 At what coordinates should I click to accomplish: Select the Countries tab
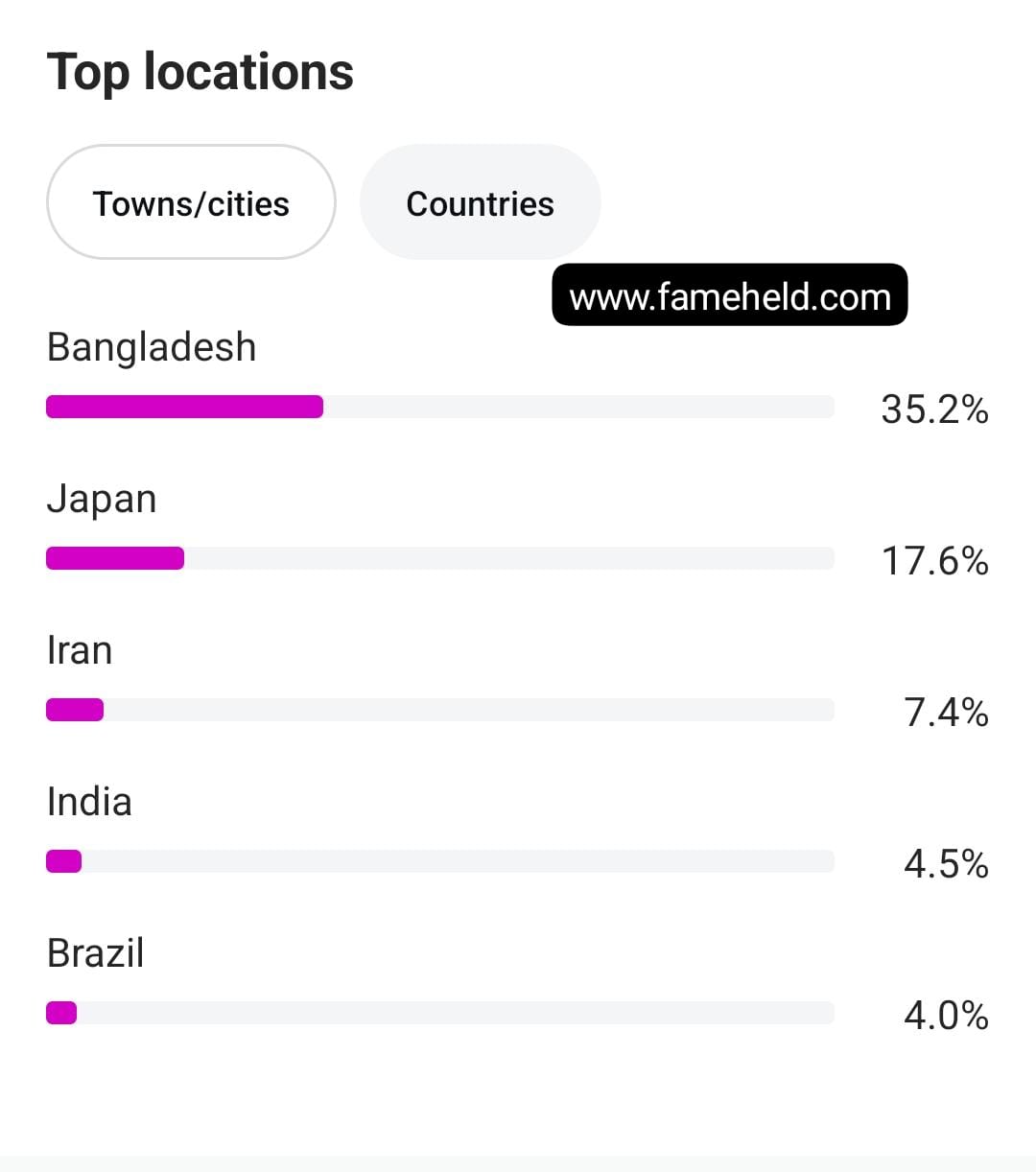point(480,202)
